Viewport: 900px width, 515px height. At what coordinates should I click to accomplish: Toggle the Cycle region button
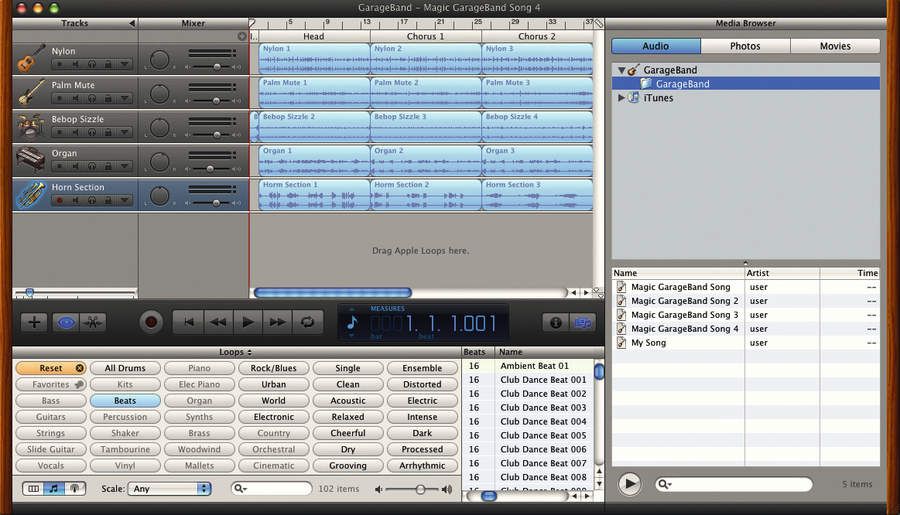click(308, 322)
